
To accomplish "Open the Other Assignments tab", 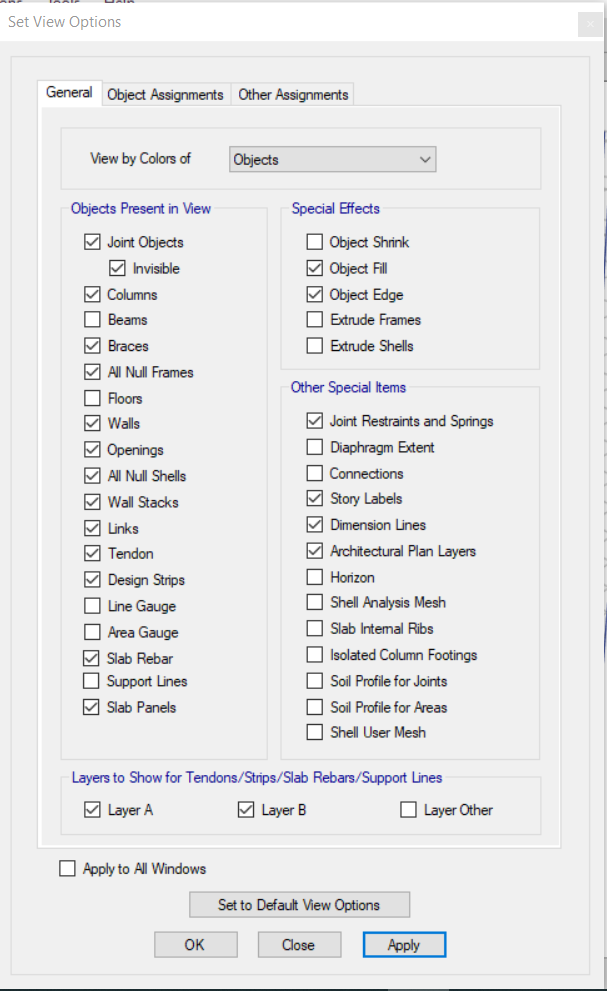I will pyautogui.click(x=293, y=94).
